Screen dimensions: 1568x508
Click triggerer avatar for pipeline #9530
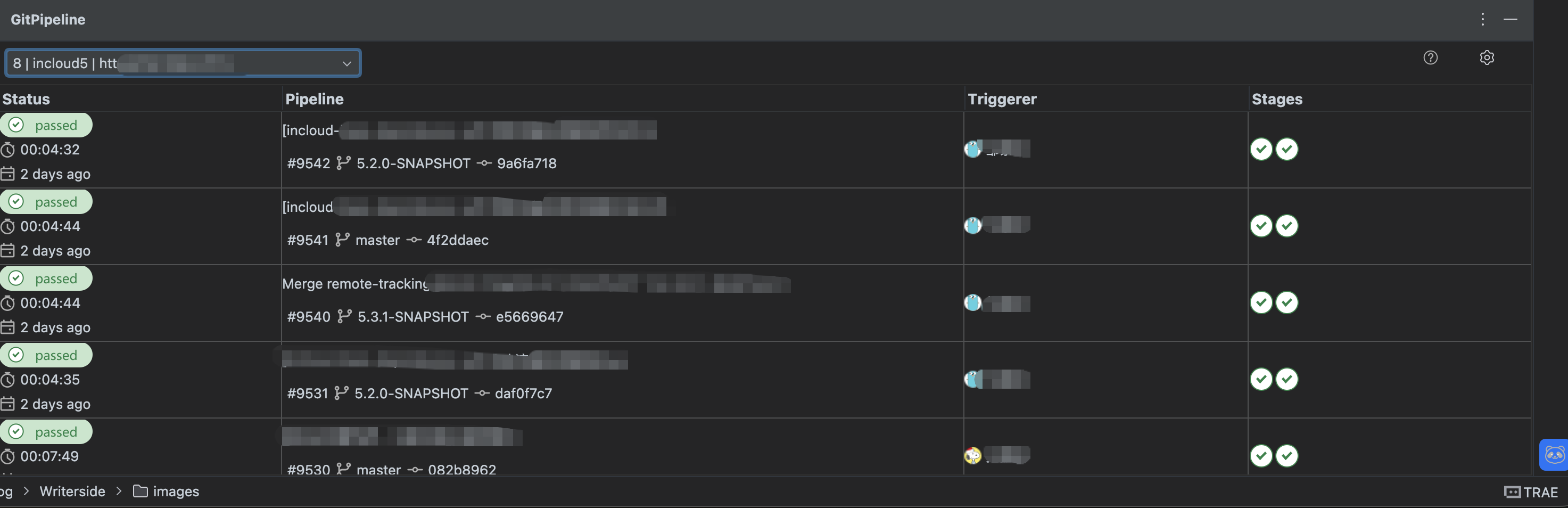973,456
